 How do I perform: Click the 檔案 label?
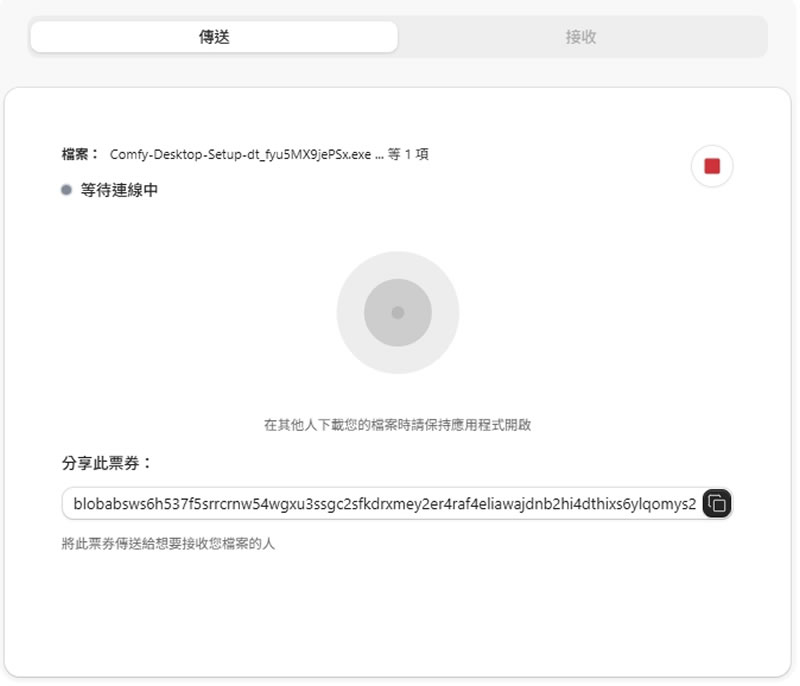click(80, 154)
